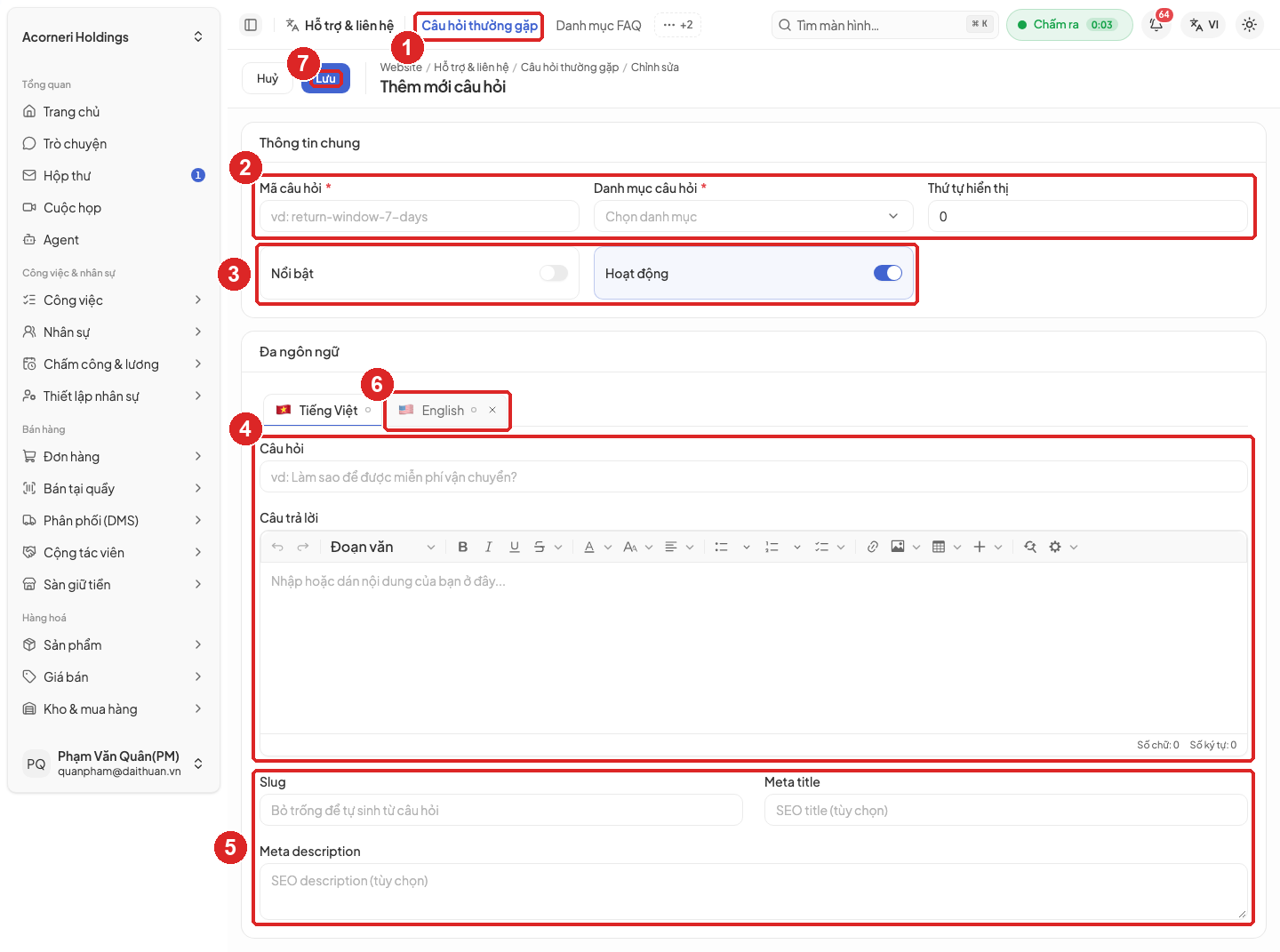Open Hộp thư in the sidebar

[x=114, y=176]
